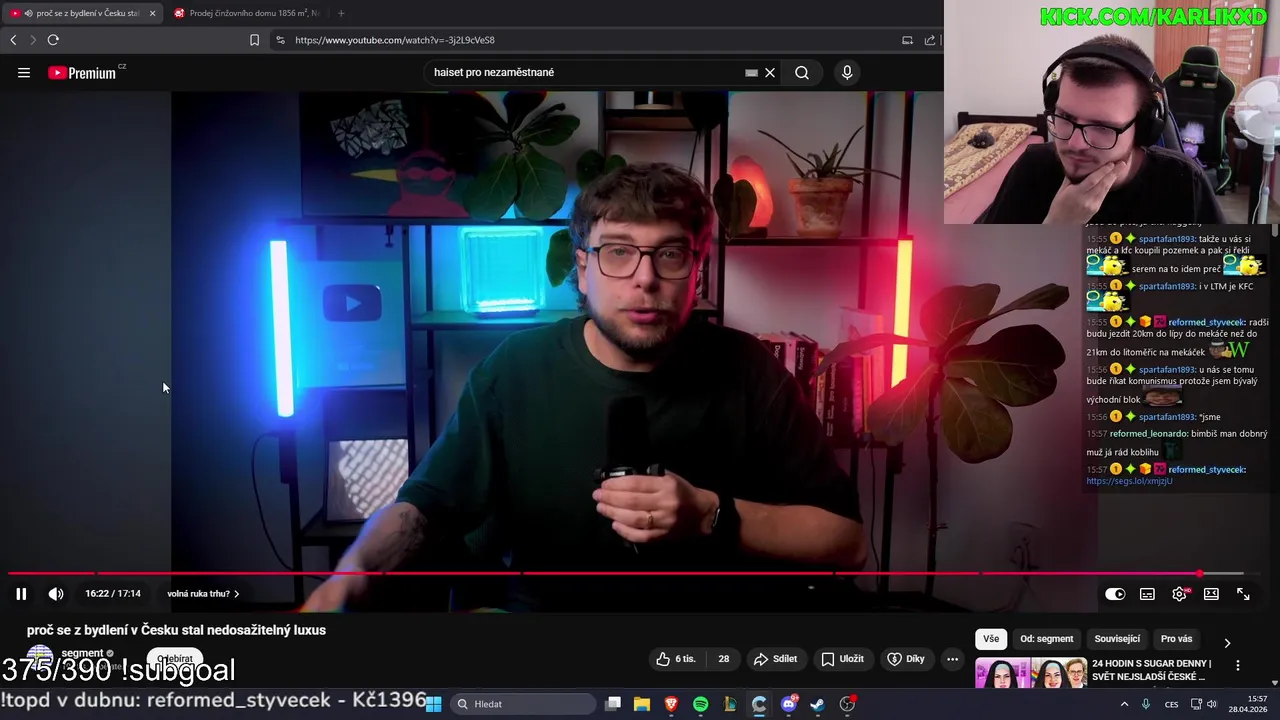This screenshot has width=1280, height=720.
Task: Open File Explorer from the taskbar
Action: [x=642, y=704]
